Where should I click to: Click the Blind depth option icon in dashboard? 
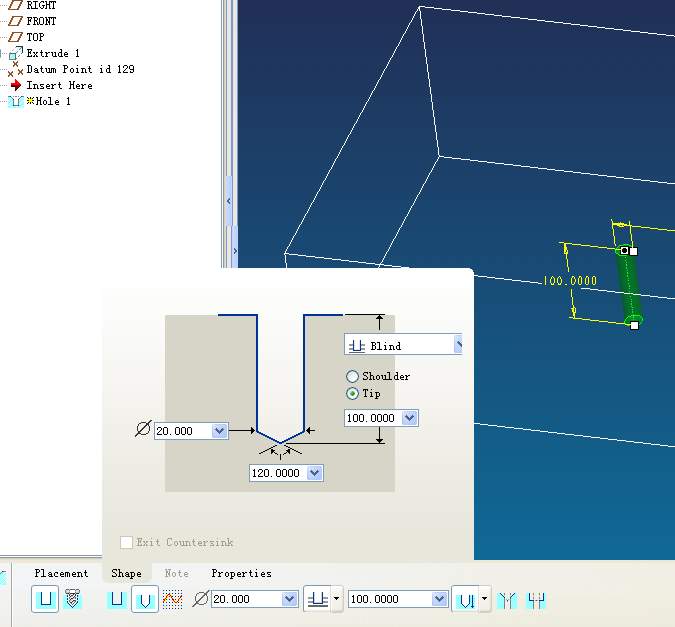point(318,599)
